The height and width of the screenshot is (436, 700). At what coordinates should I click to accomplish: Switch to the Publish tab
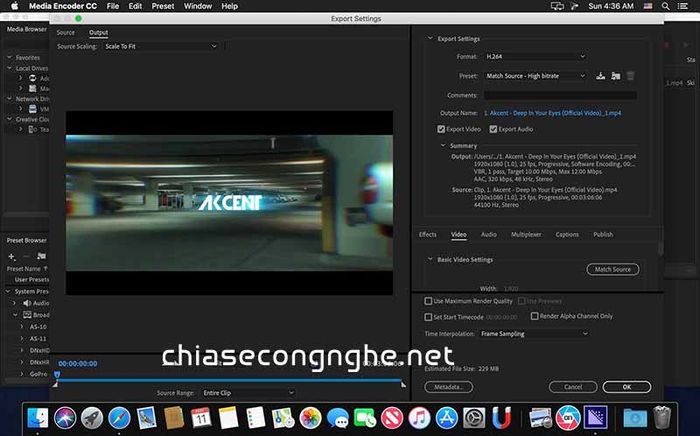[x=603, y=234]
